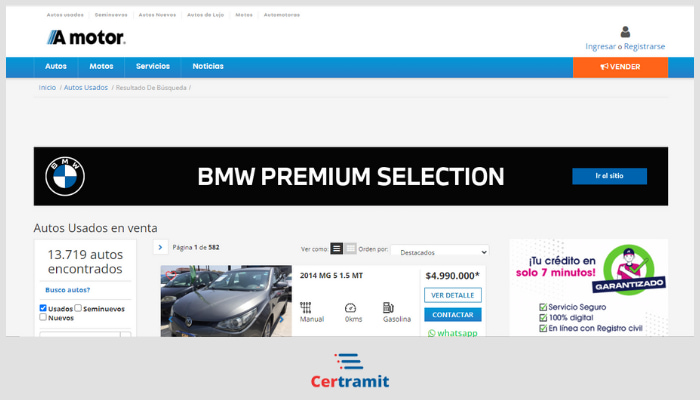Screen dimensions: 700x400
Task: Click the 13.719 autos encontrados text
Action: [x=85, y=262]
